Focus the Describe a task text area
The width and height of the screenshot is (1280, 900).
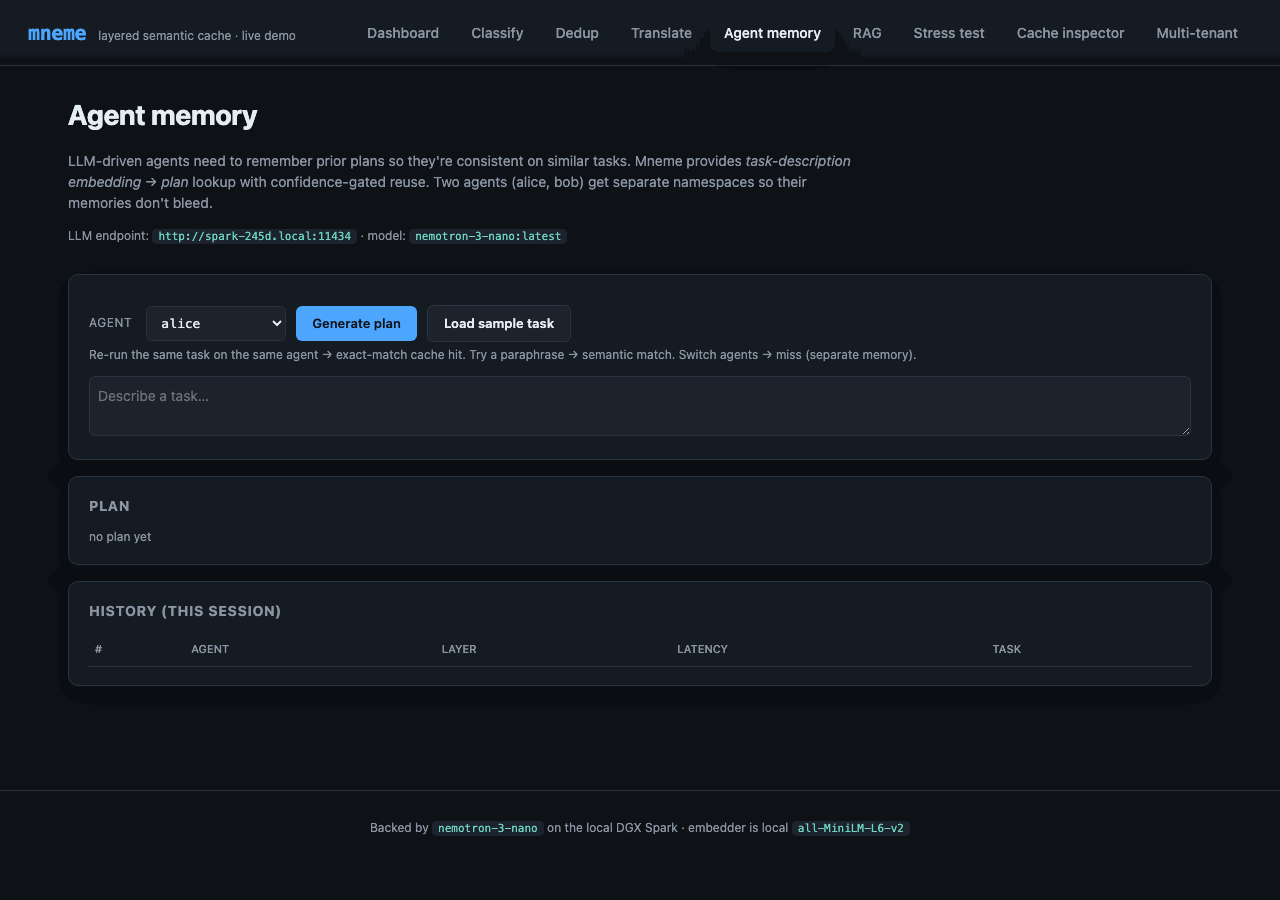pos(640,406)
